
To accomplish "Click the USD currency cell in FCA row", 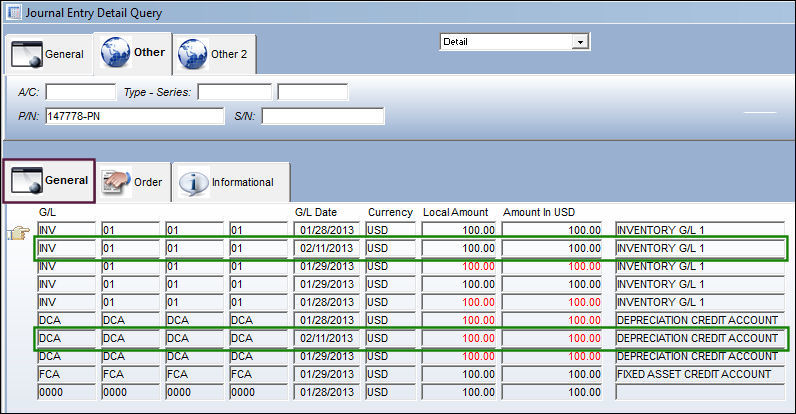I will (390, 374).
